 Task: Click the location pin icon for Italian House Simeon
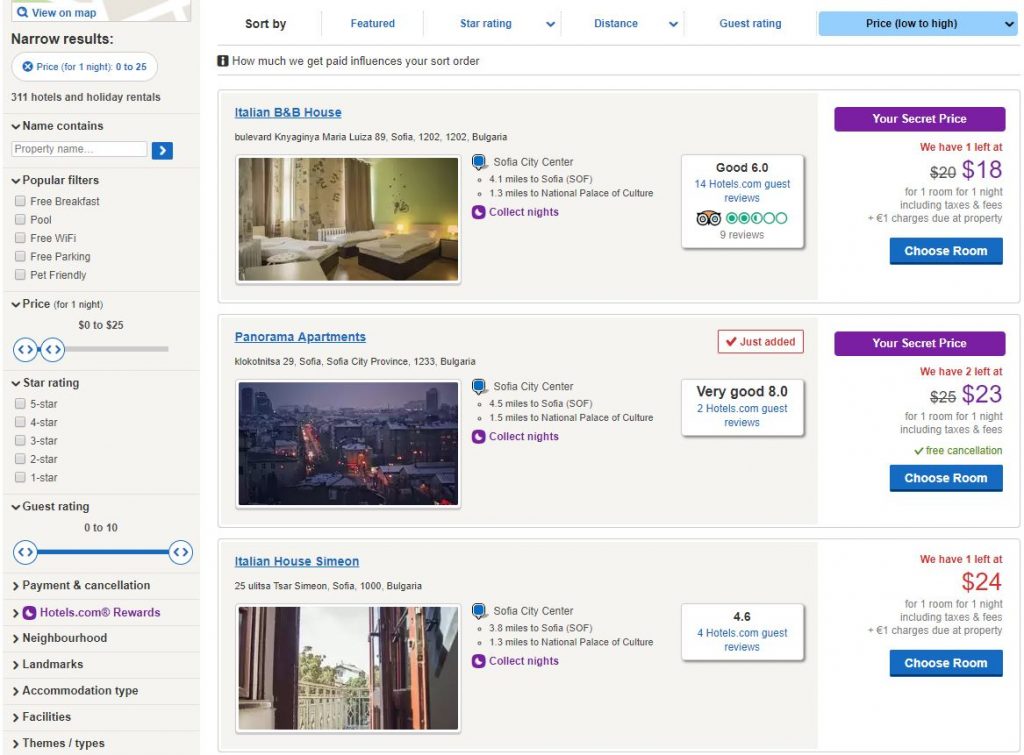click(479, 611)
